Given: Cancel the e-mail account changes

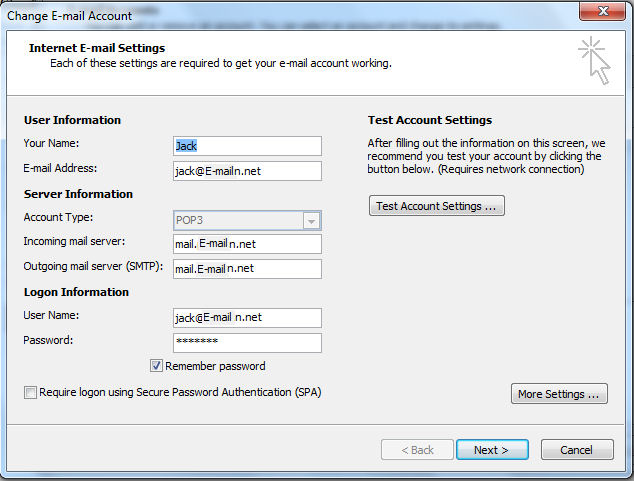Looking at the screenshot, I should coord(577,450).
